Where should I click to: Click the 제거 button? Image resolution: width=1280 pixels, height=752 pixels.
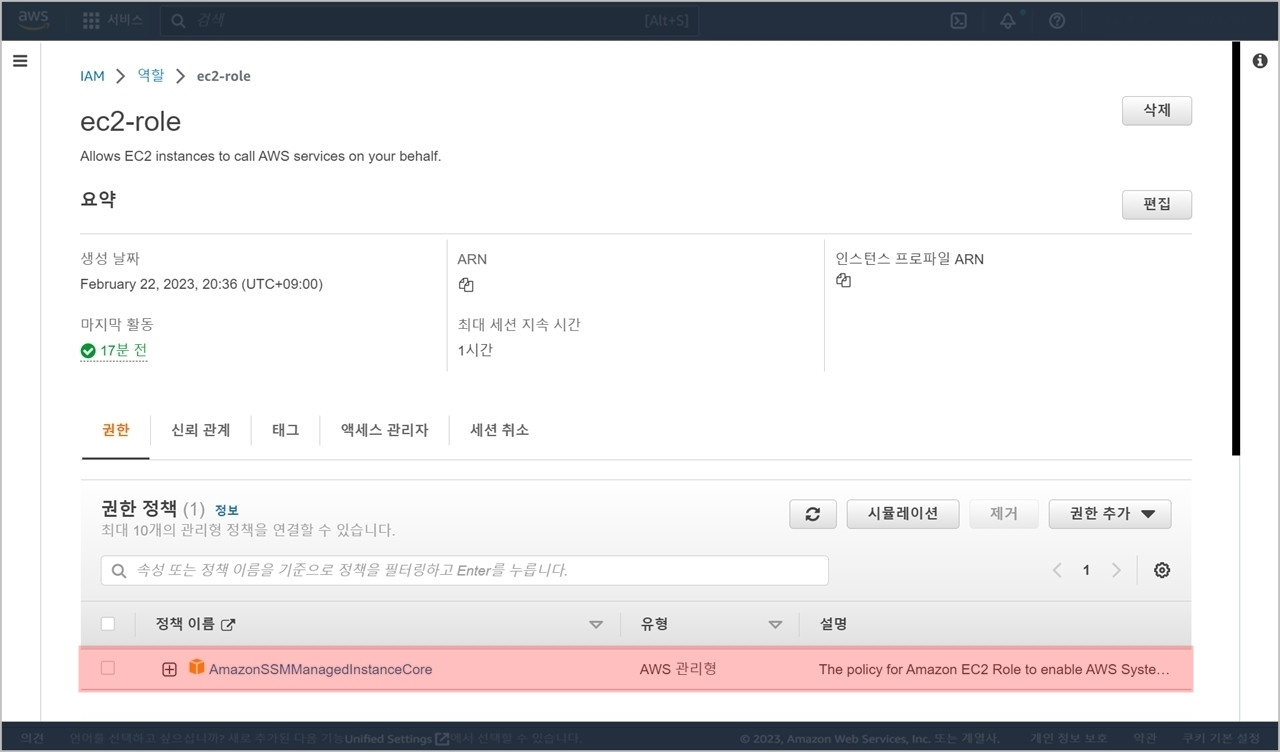pyautogui.click(x=1004, y=514)
